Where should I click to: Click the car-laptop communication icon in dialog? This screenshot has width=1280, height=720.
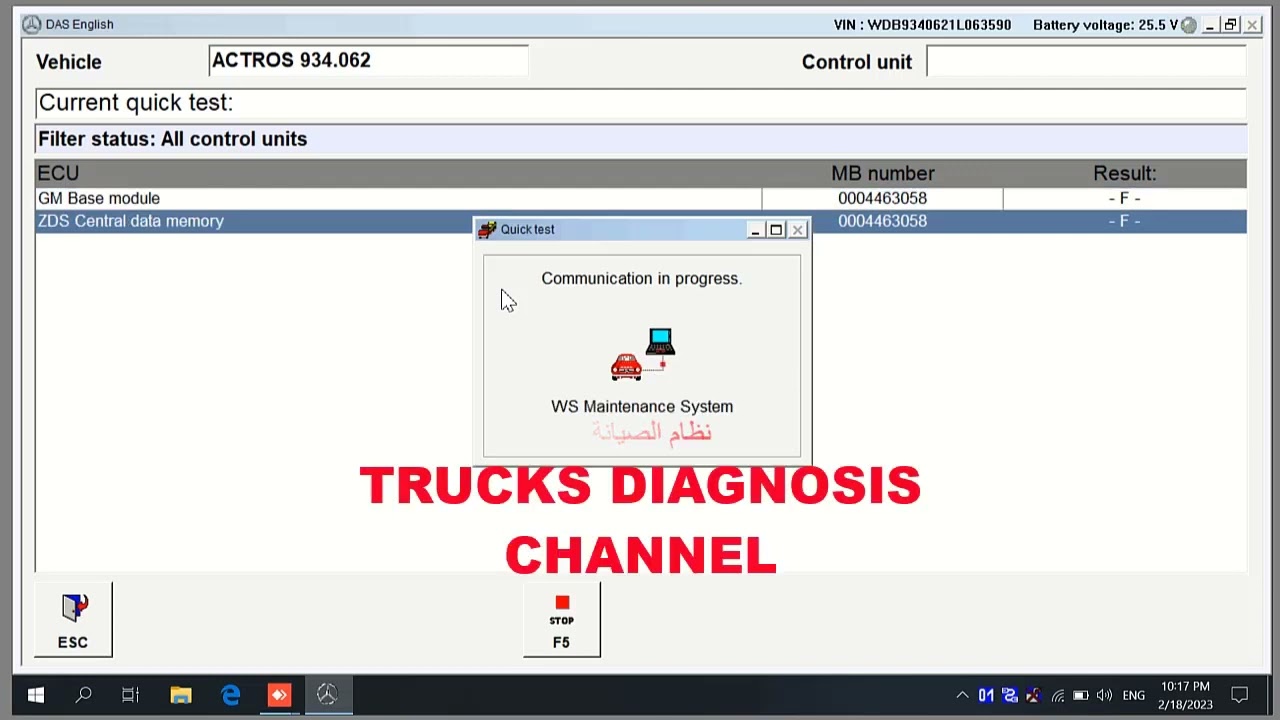pos(643,354)
